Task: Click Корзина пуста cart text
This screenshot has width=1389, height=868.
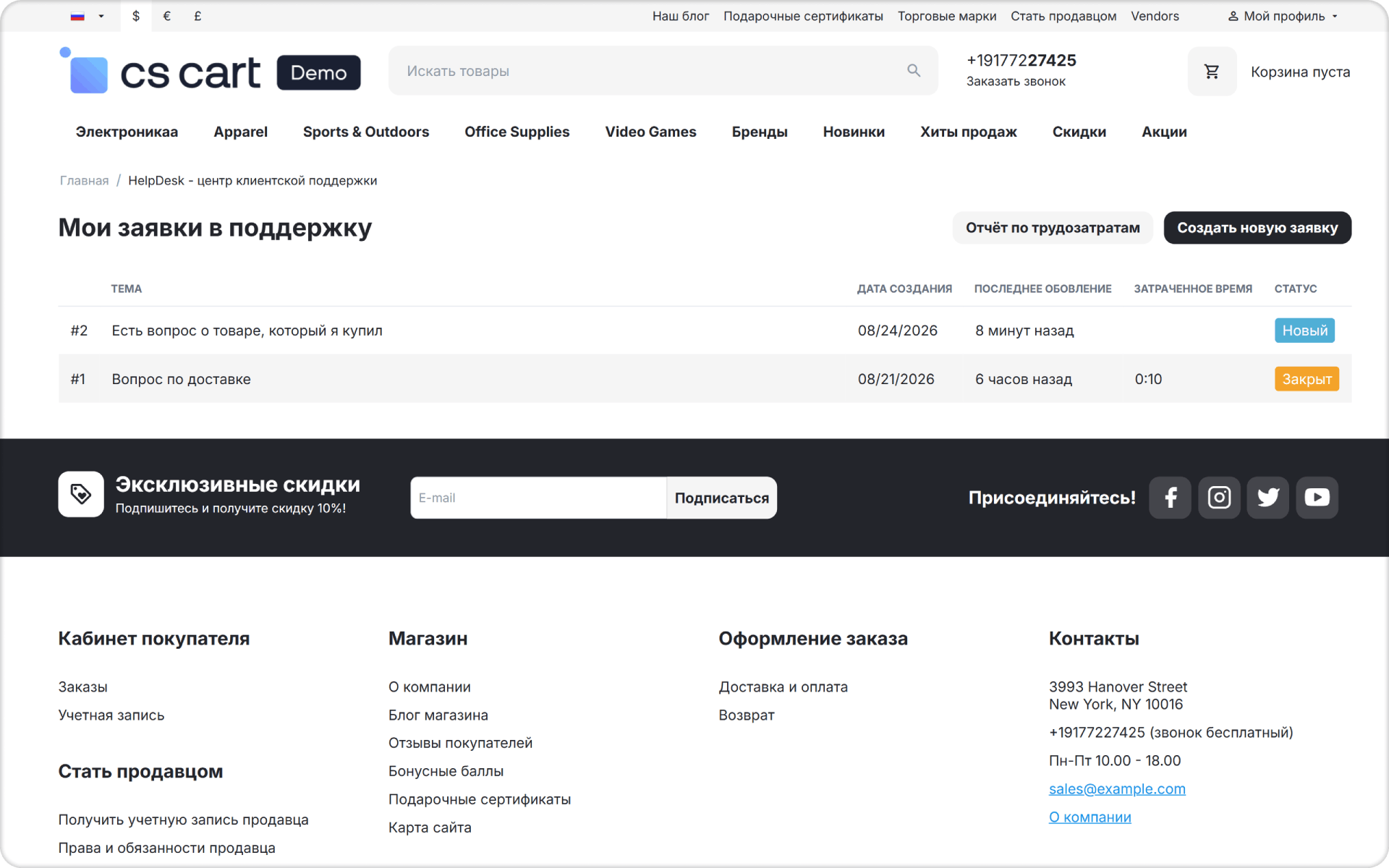Action: (1300, 72)
